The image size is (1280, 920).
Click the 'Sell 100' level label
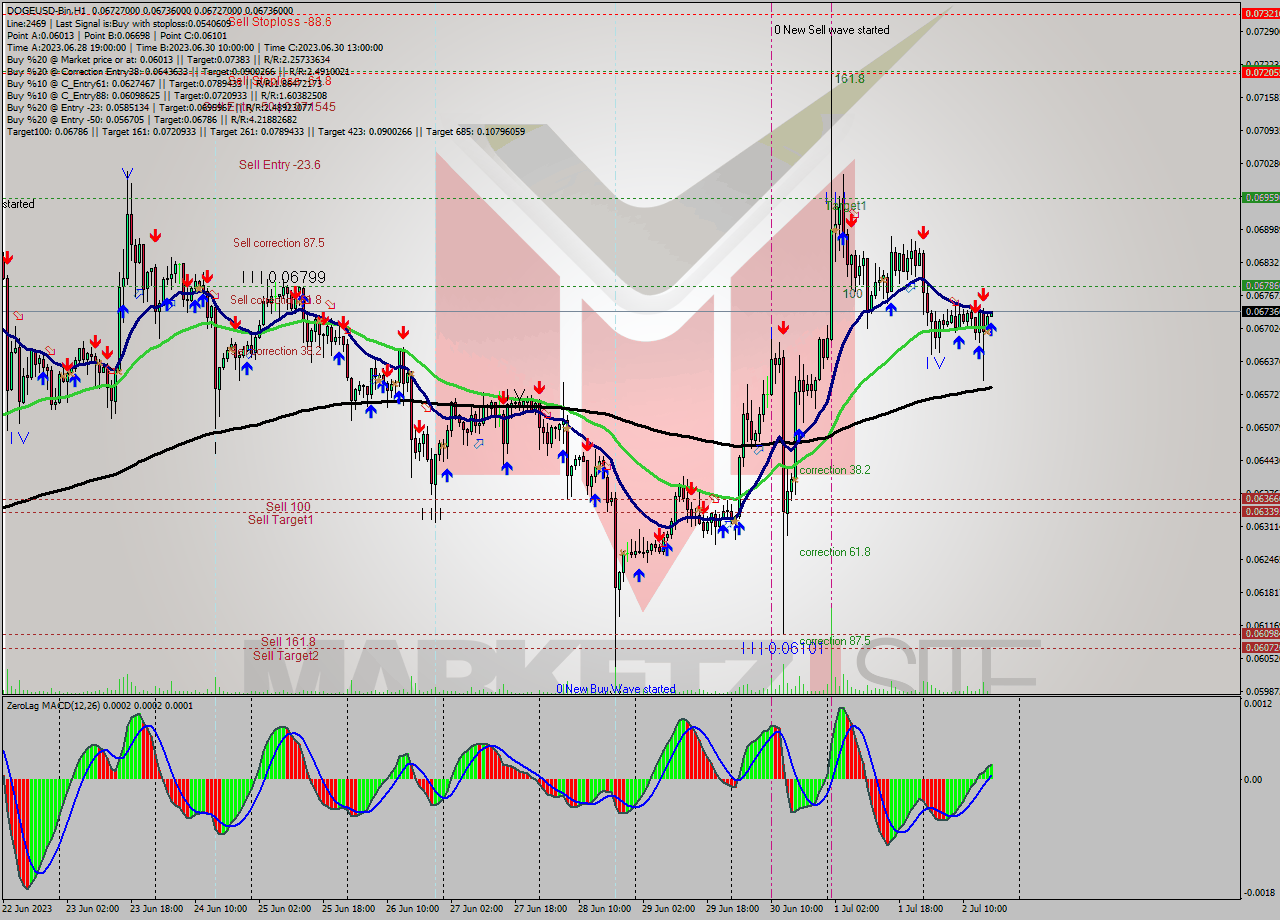click(x=288, y=507)
